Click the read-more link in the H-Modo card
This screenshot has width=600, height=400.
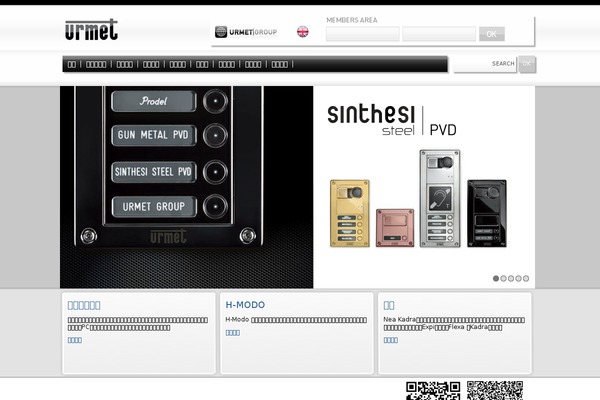(x=233, y=333)
